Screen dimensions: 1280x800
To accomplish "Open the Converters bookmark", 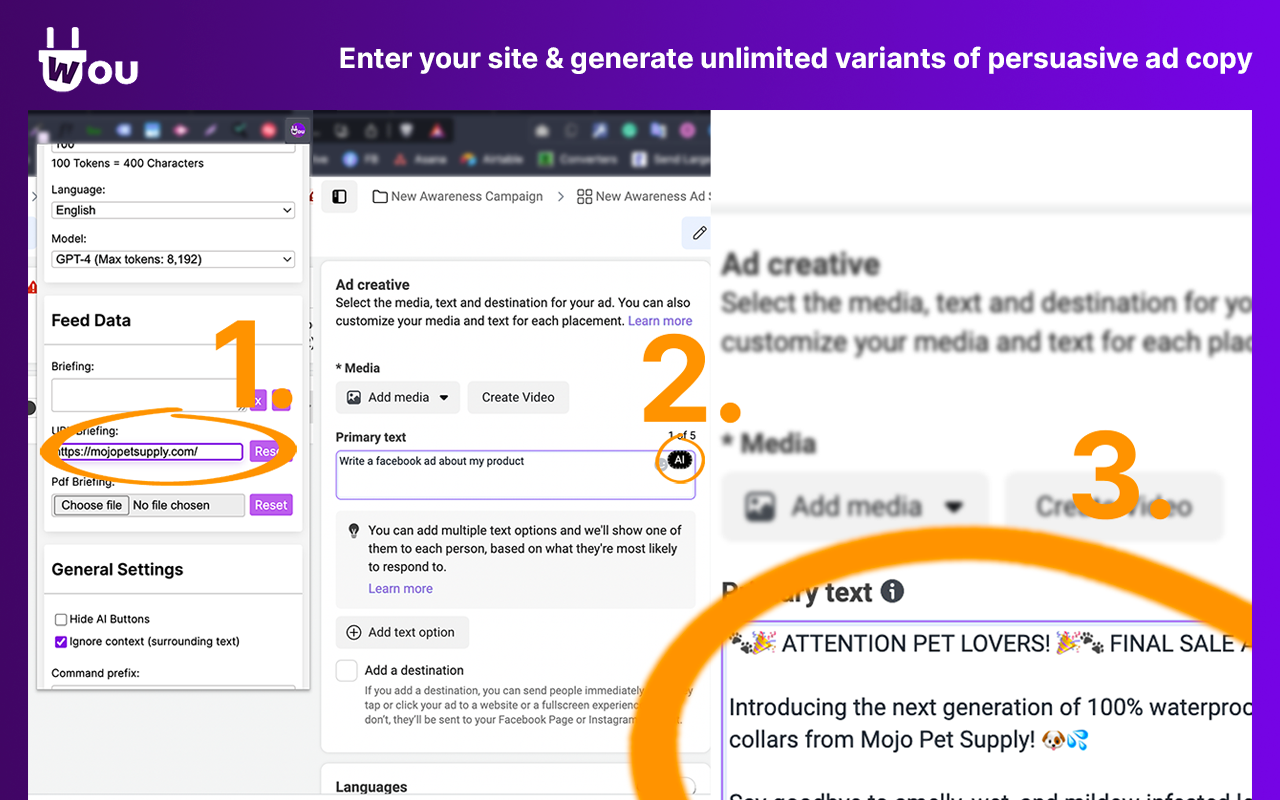I will tap(577, 159).
